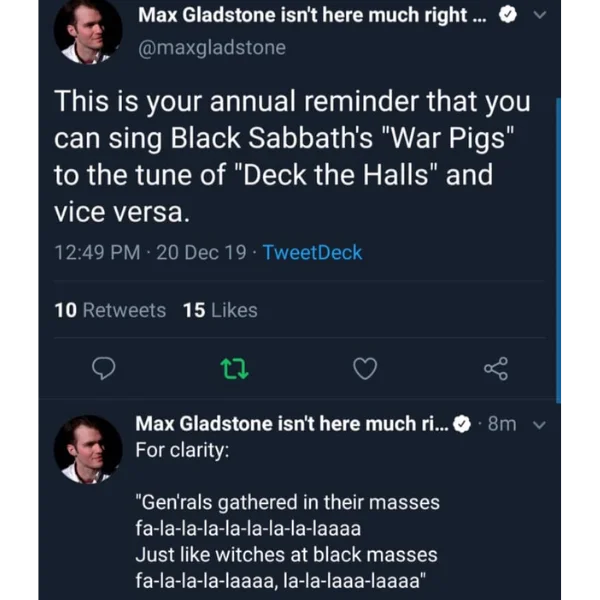
Task: Open Max Gladstone's top profile picture
Action: click(88, 31)
